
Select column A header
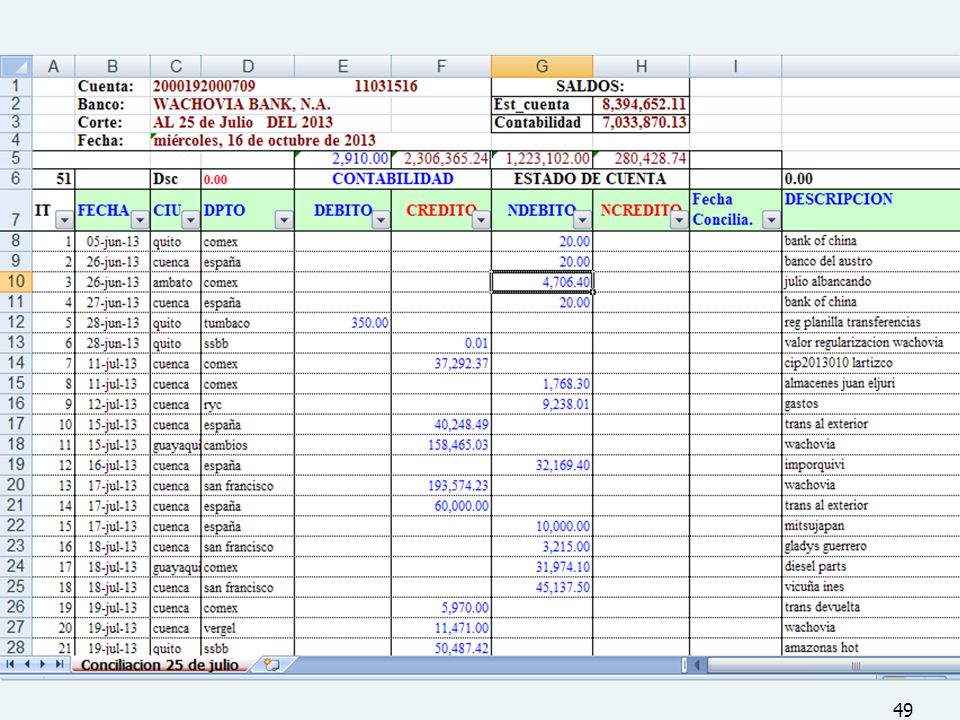(53, 66)
